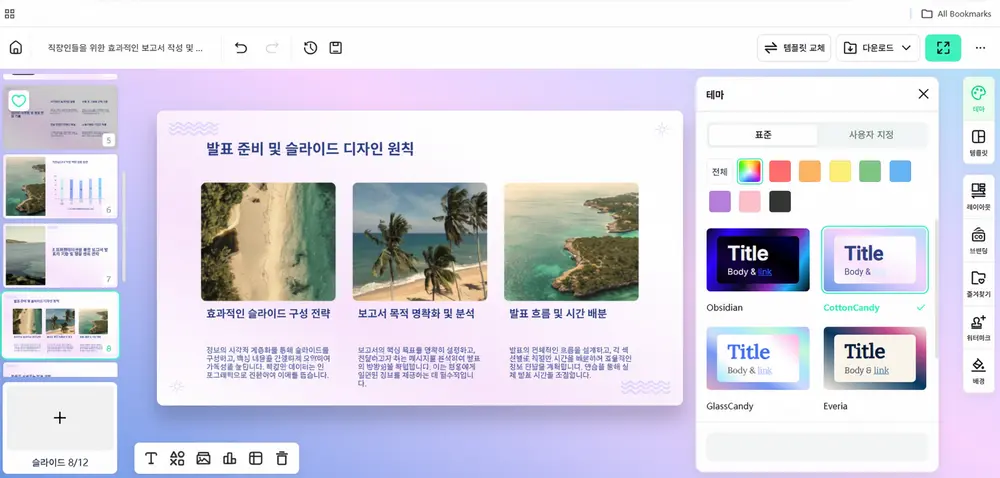Select slide 5 thumbnail
Viewport: 1000px width, 478px height.
[60, 117]
